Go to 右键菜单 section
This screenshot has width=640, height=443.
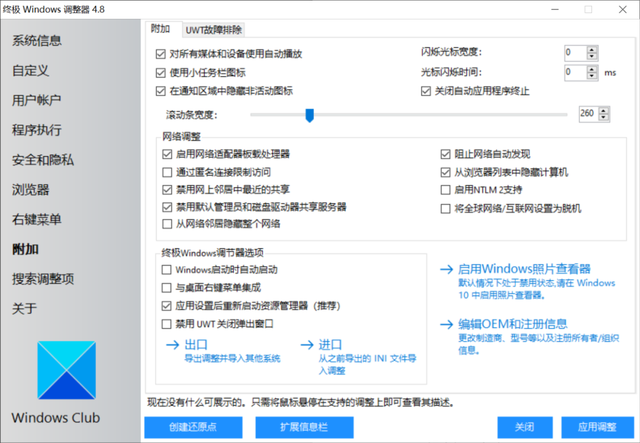click(37, 219)
